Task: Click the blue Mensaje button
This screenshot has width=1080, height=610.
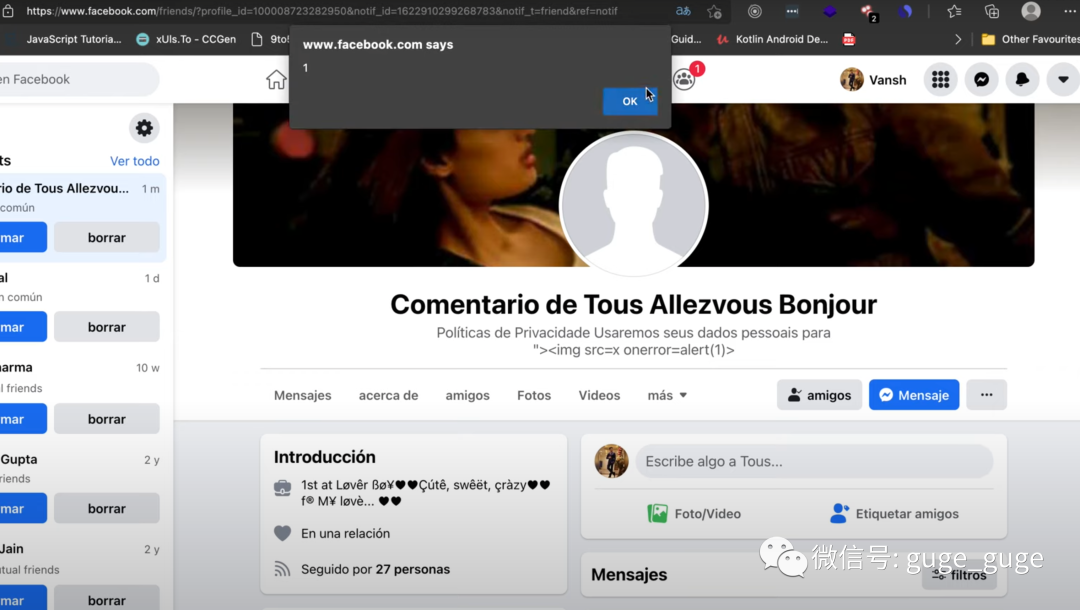Action: point(913,395)
